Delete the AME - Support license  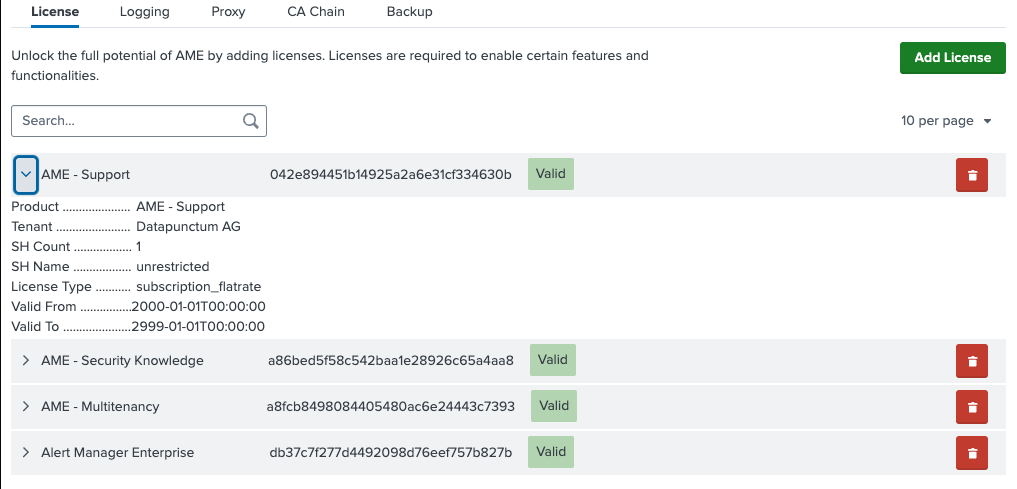click(972, 175)
